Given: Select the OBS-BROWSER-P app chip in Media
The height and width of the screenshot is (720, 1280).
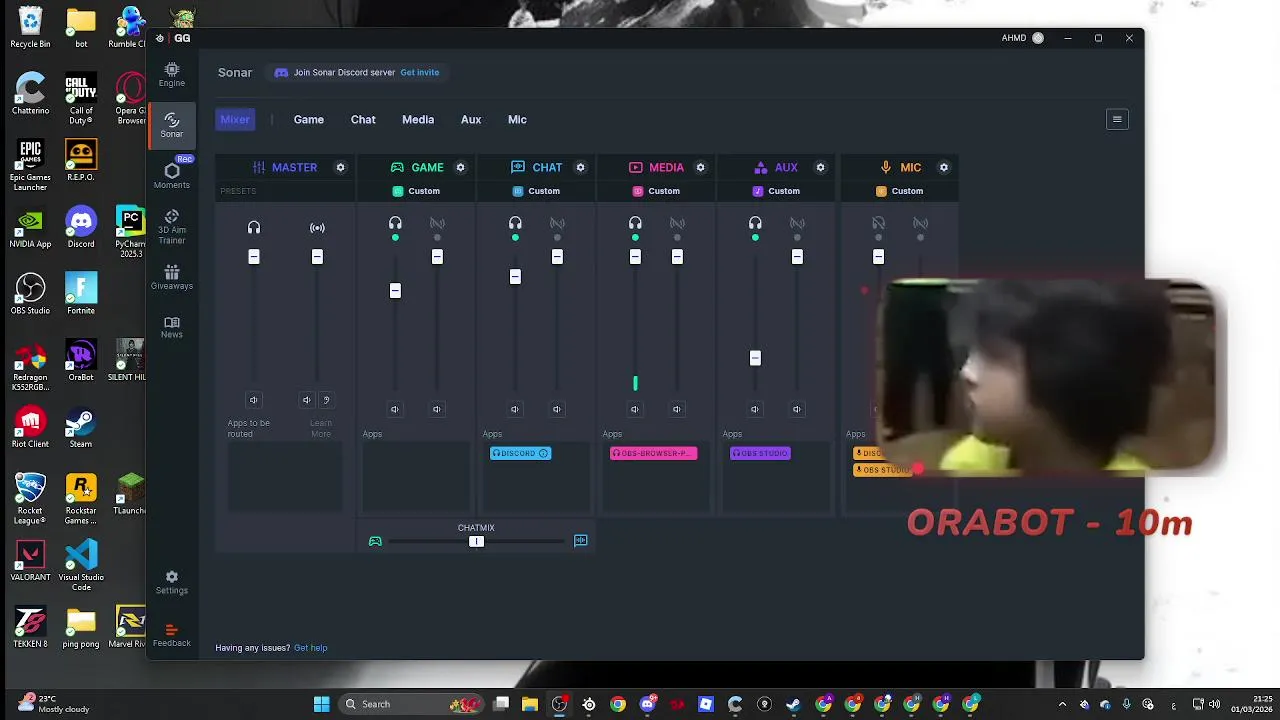Looking at the screenshot, I should click(x=654, y=453).
